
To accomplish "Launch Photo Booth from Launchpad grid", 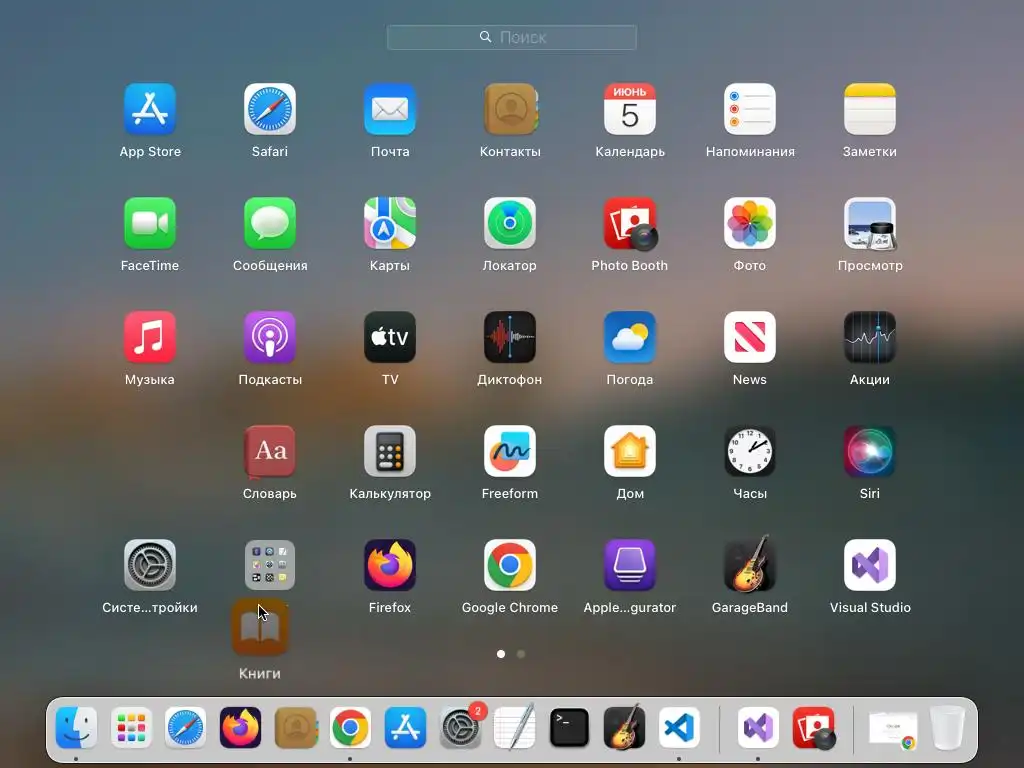I will [630, 223].
